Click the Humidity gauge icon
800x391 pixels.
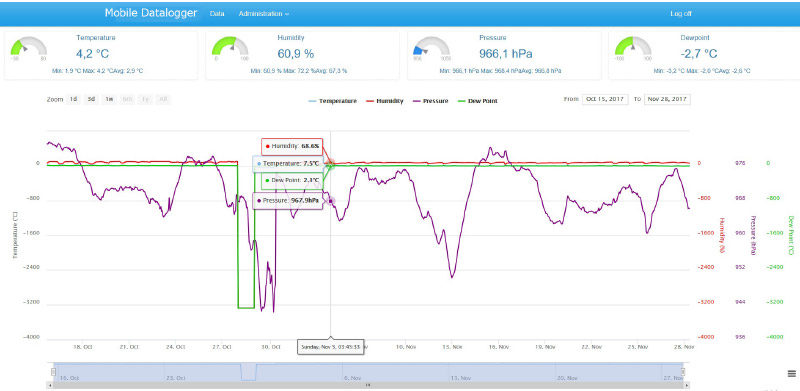click(230, 47)
